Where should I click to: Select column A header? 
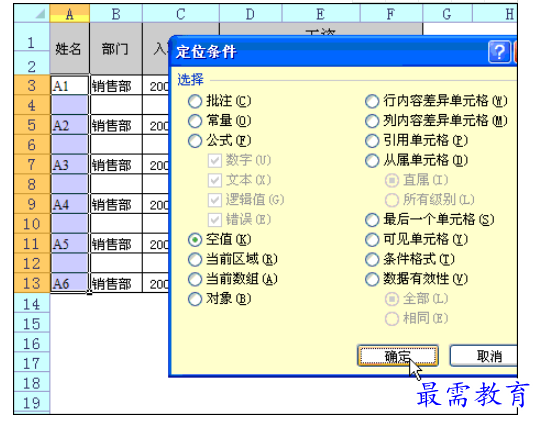(x=70, y=14)
